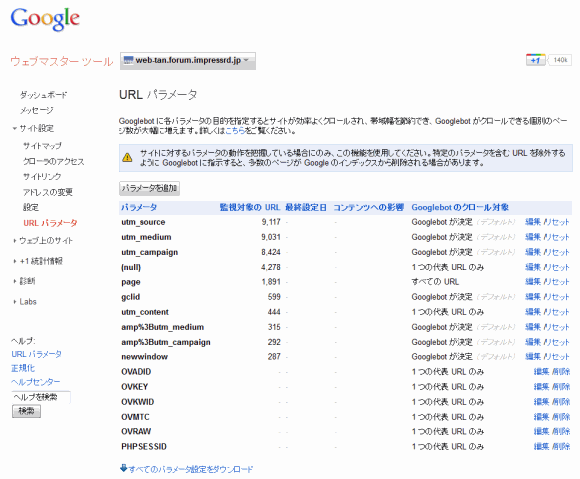Click the 4,278 URL count value
580x479 pixels.
(271, 267)
